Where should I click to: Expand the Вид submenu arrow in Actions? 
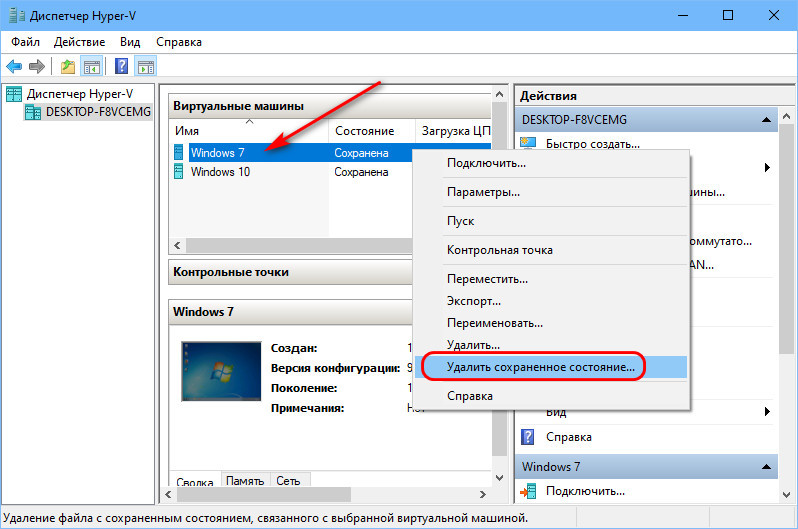[x=767, y=411]
